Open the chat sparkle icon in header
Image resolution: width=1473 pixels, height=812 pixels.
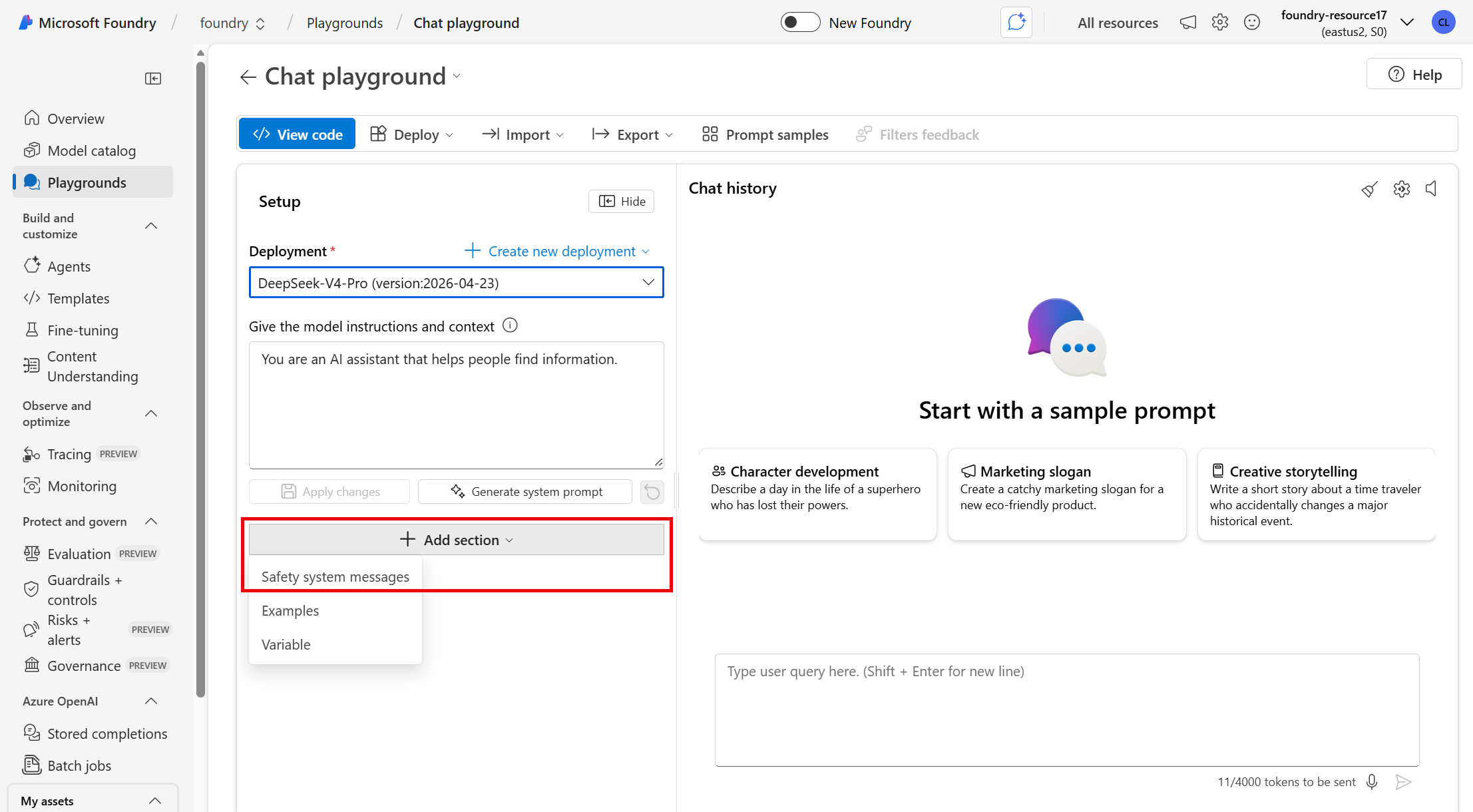coord(1016,23)
